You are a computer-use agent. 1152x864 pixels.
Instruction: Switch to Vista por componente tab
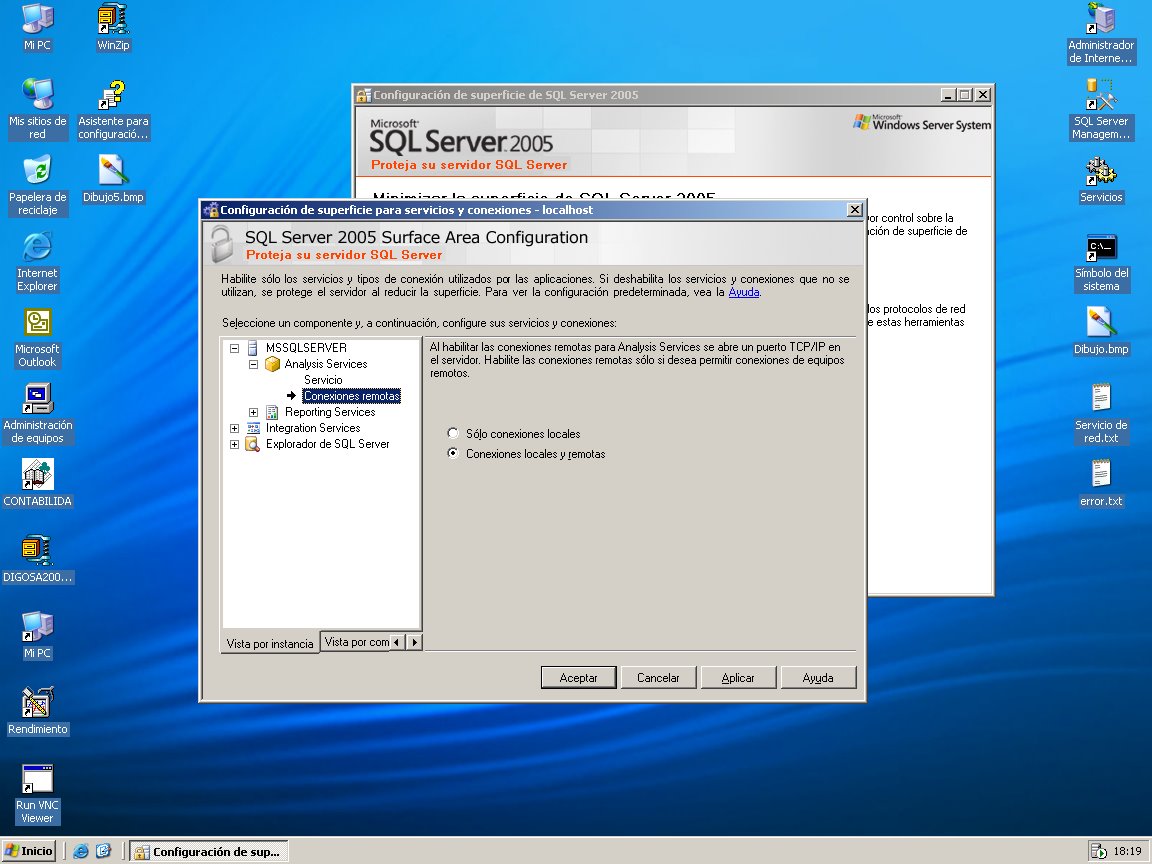point(356,642)
